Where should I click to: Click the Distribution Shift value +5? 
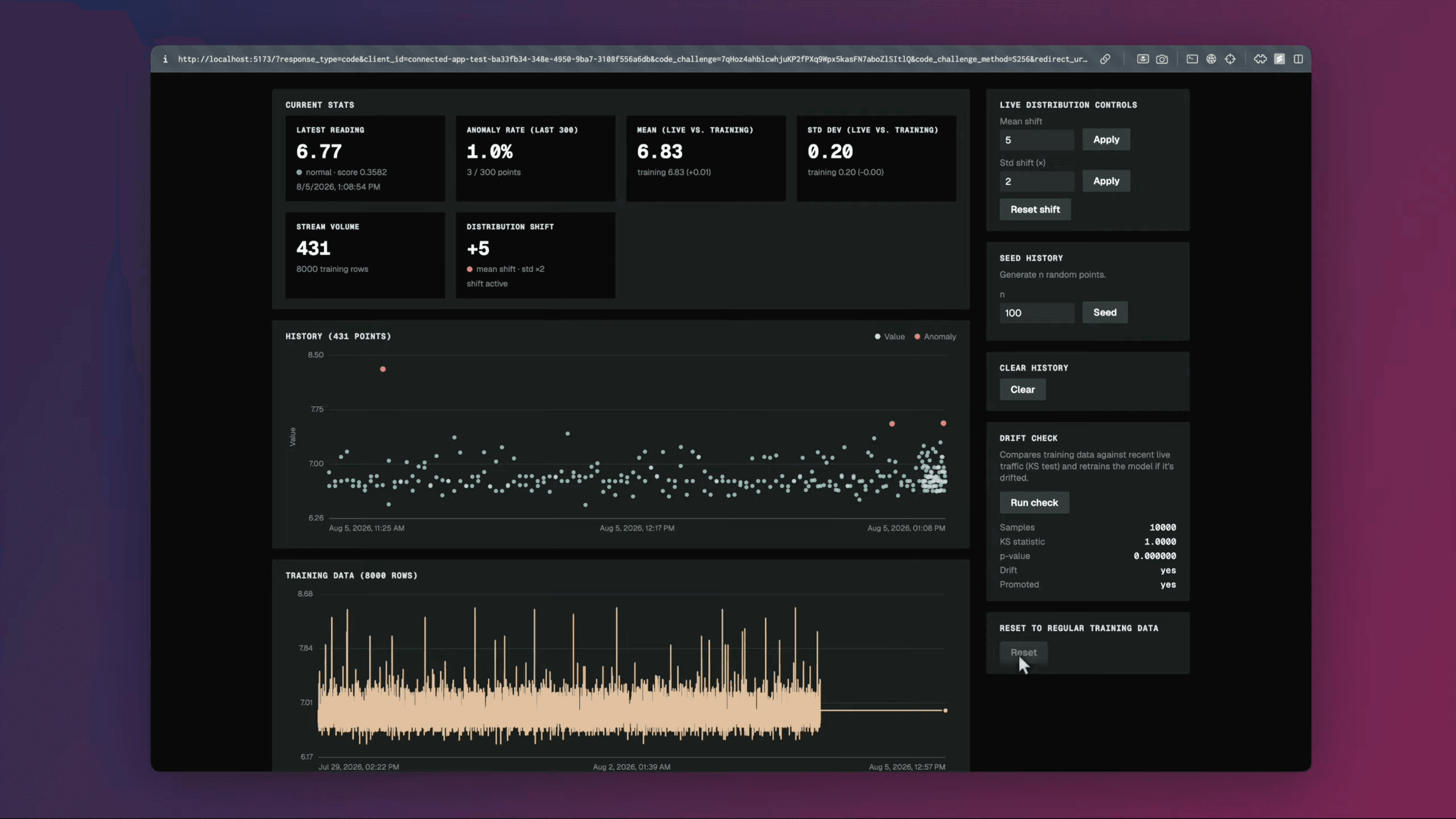pos(478,248)
